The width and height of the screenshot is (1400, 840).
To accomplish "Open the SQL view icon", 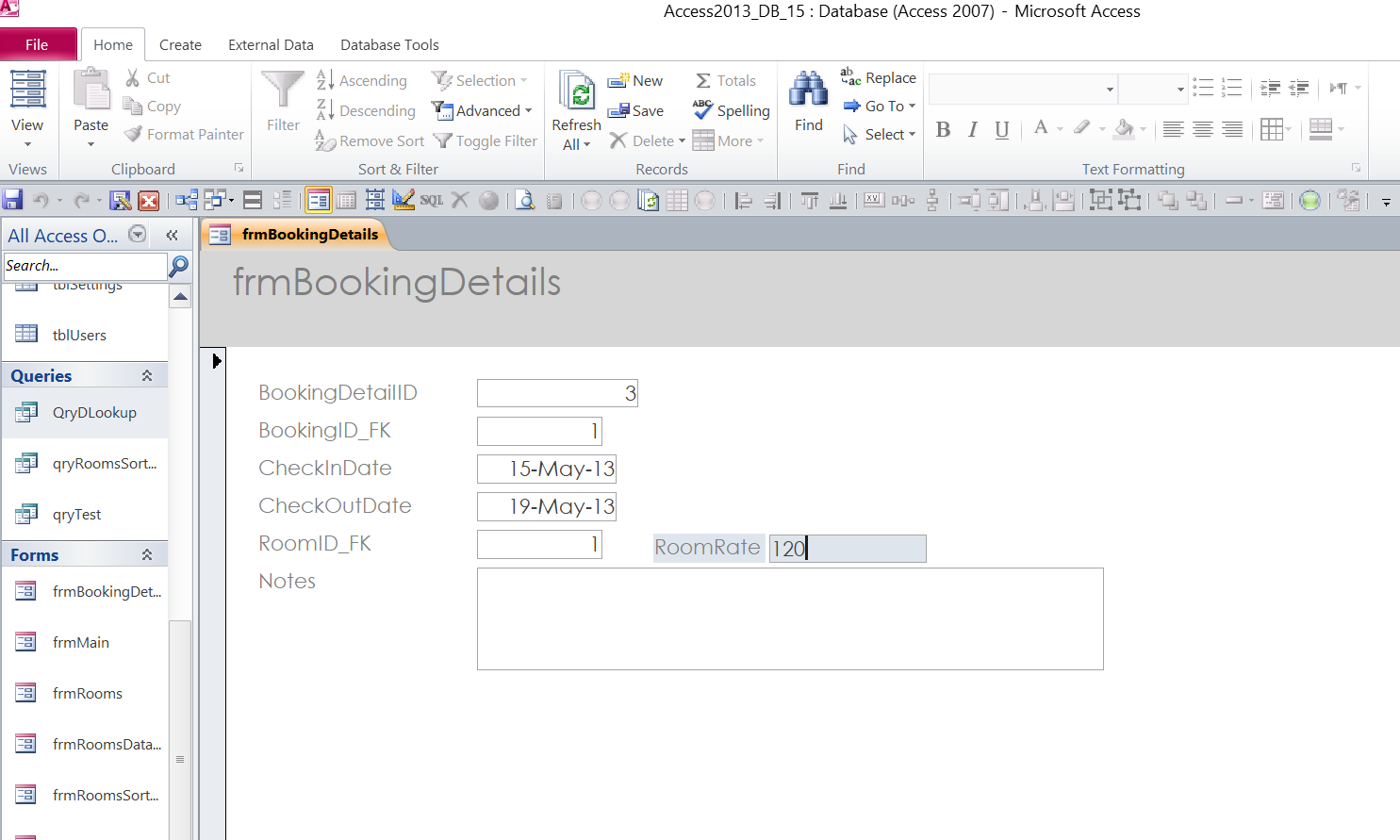I will (x=431, y=200).
